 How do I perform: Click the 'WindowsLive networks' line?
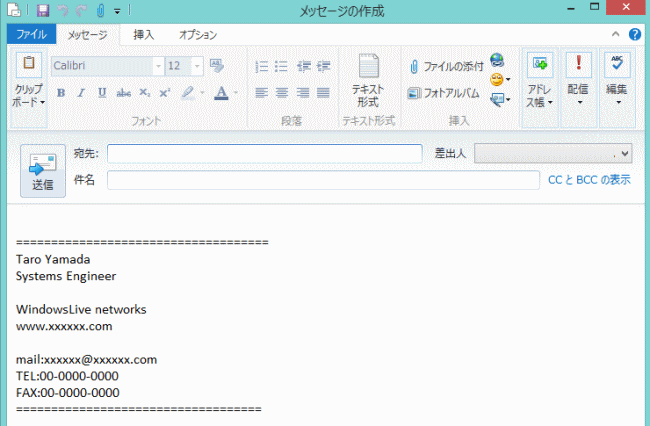tap(81, 310)
